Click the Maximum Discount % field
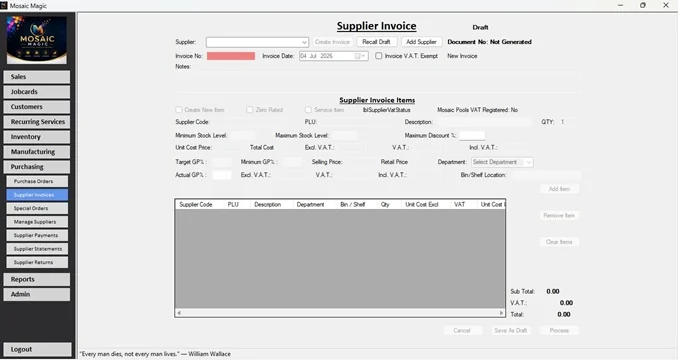678x360 pixels. coord(472,136)
